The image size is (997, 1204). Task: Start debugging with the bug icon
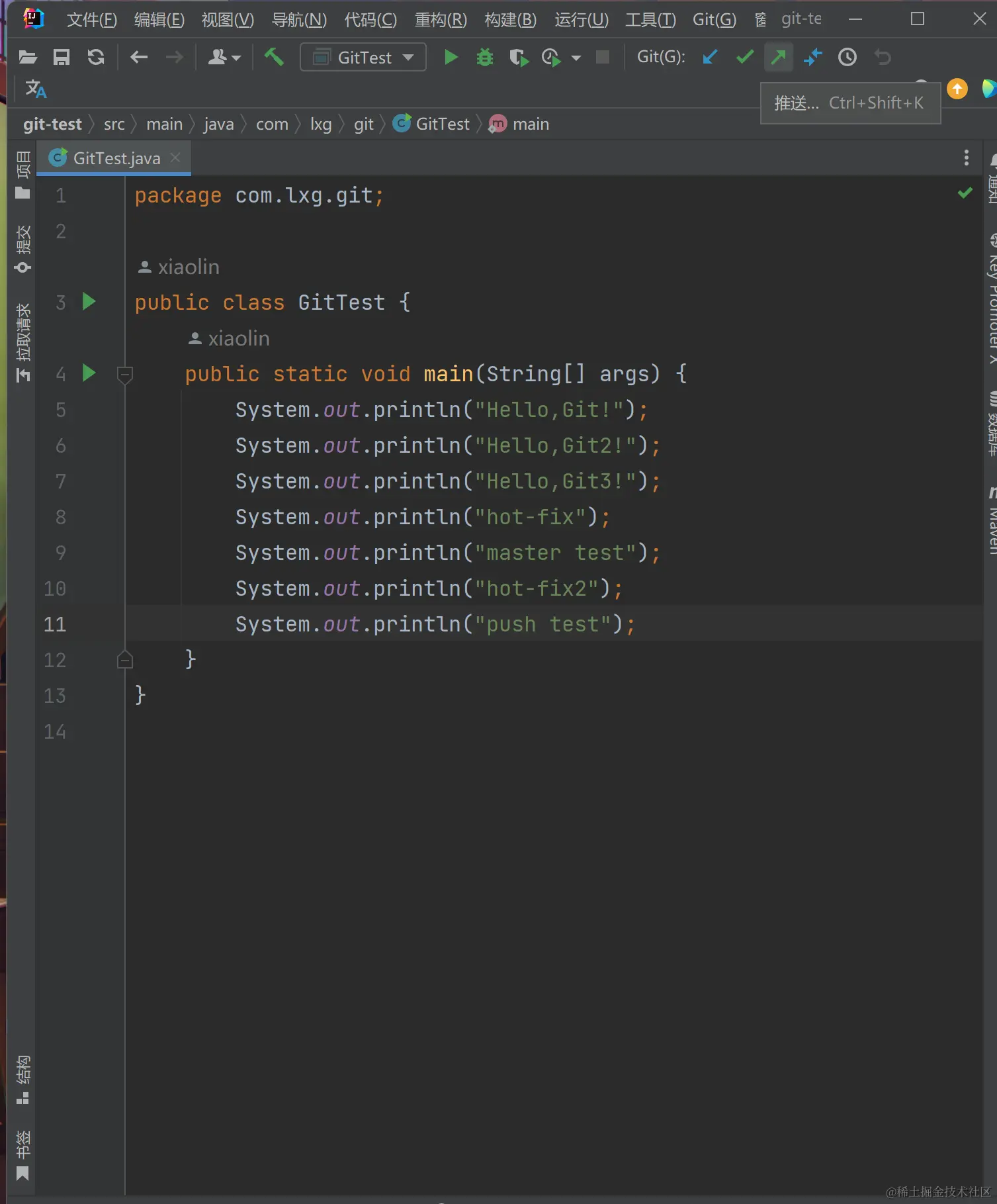(x=485, y=58)
